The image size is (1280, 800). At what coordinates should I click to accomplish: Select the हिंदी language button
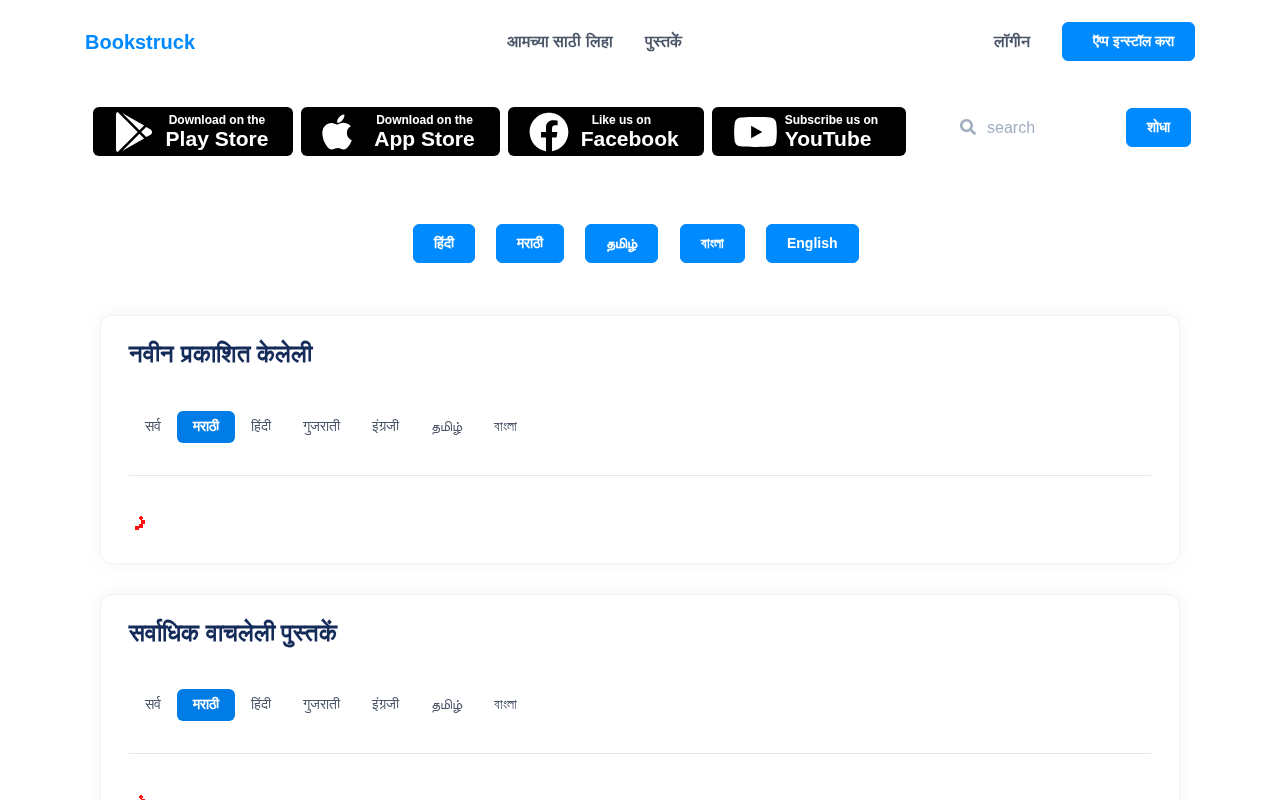click(444, 244)
